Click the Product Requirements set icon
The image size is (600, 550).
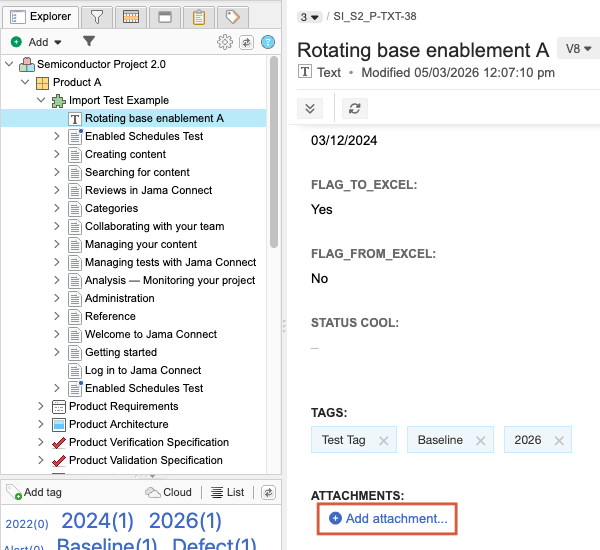click(x=59, y=407)
